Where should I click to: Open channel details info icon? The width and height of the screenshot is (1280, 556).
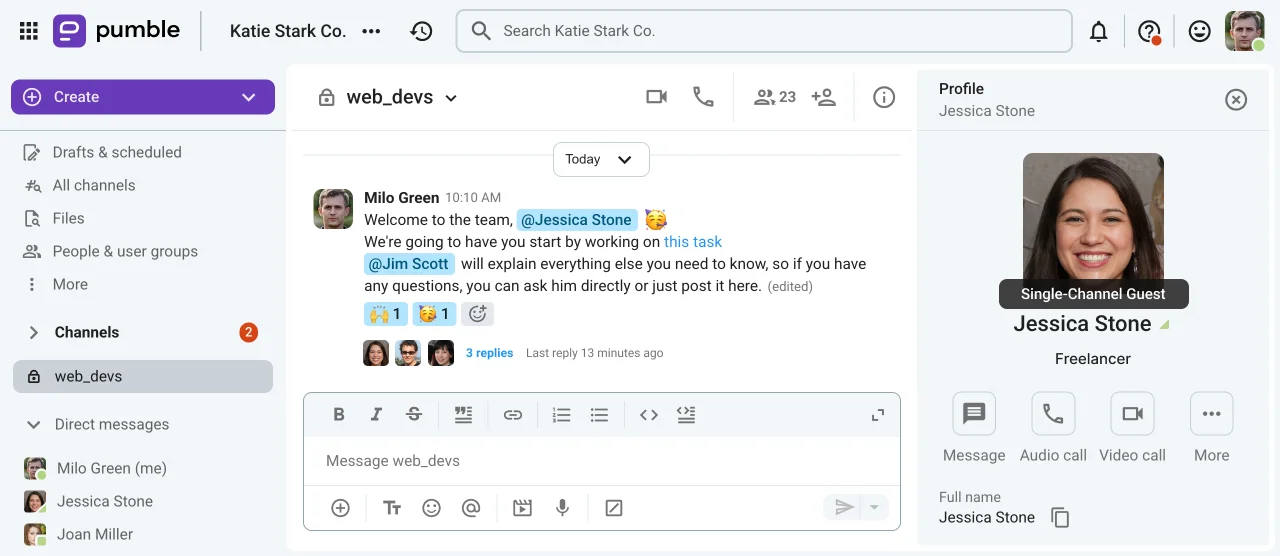[884, 97]
